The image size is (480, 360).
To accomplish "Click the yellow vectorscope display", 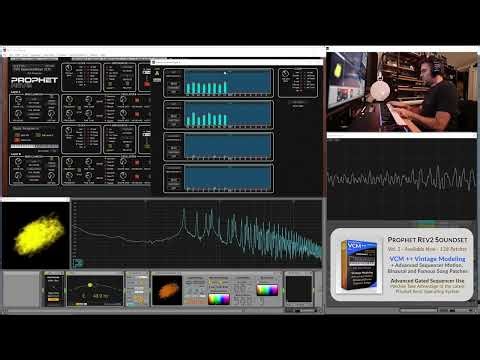I will coord(36,235).
